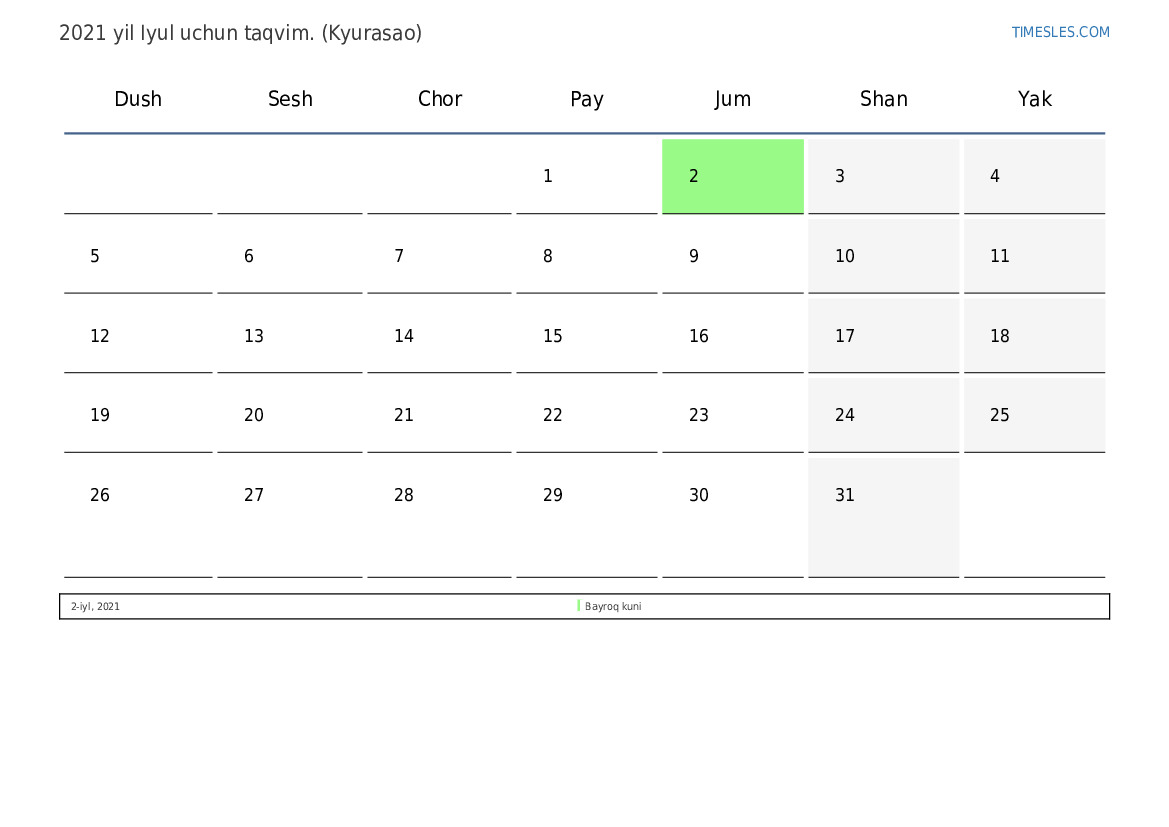Select day 15 in the calendar
The image size is (1169, 827).
pyautogui.click(x=587, y=336)
